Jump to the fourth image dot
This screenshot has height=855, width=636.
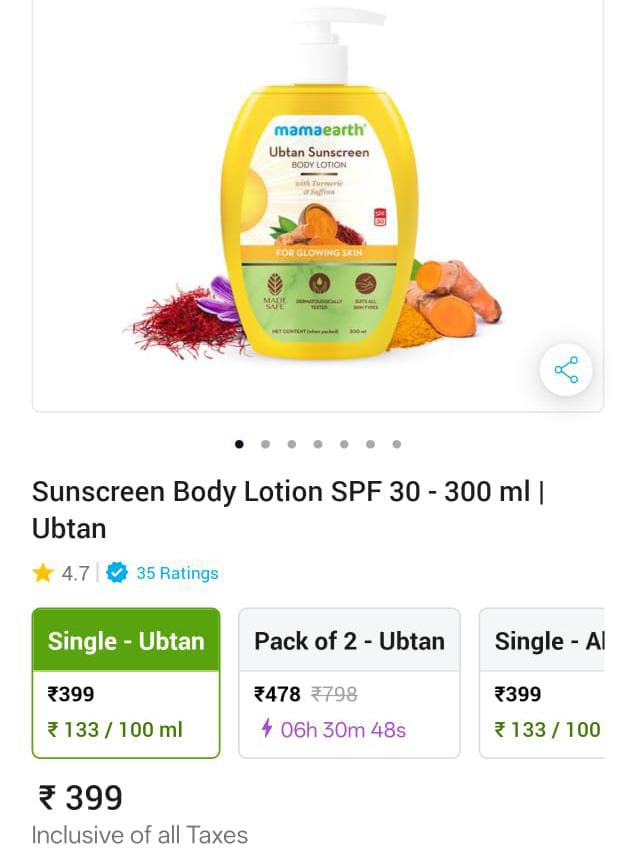(x=318, y=444)
